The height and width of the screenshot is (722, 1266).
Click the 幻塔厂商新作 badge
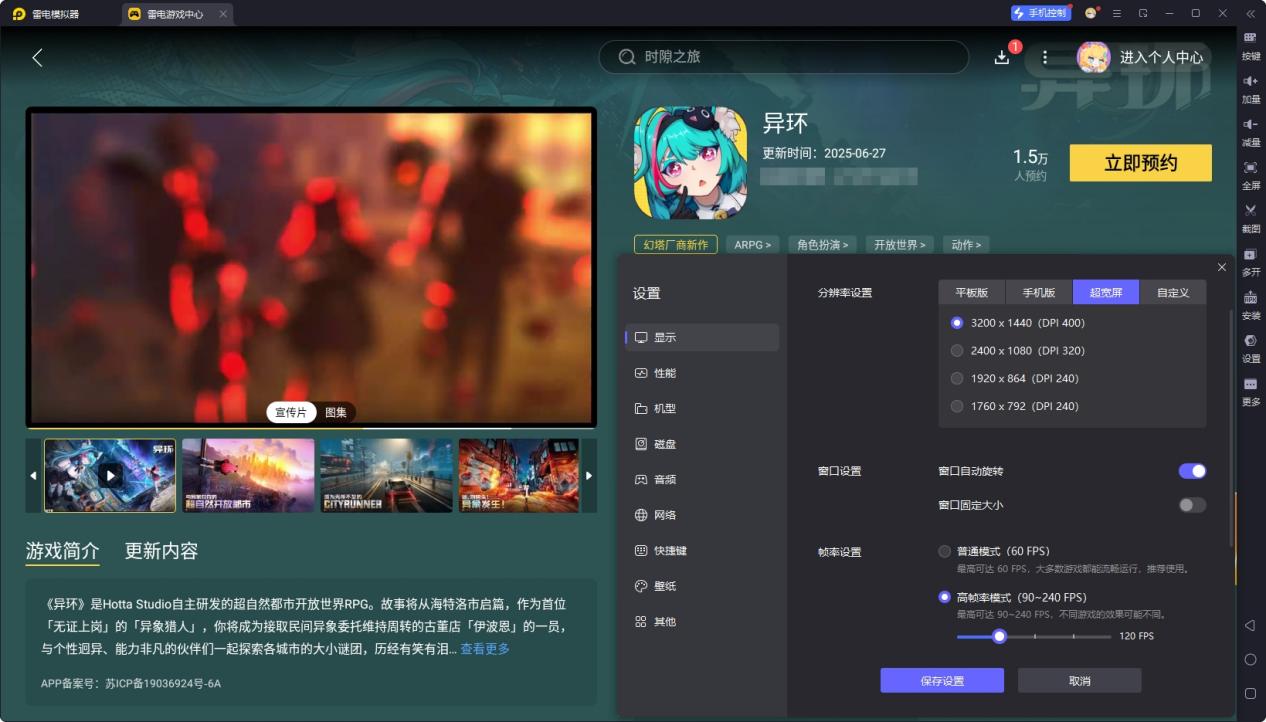tap(675, 245)
